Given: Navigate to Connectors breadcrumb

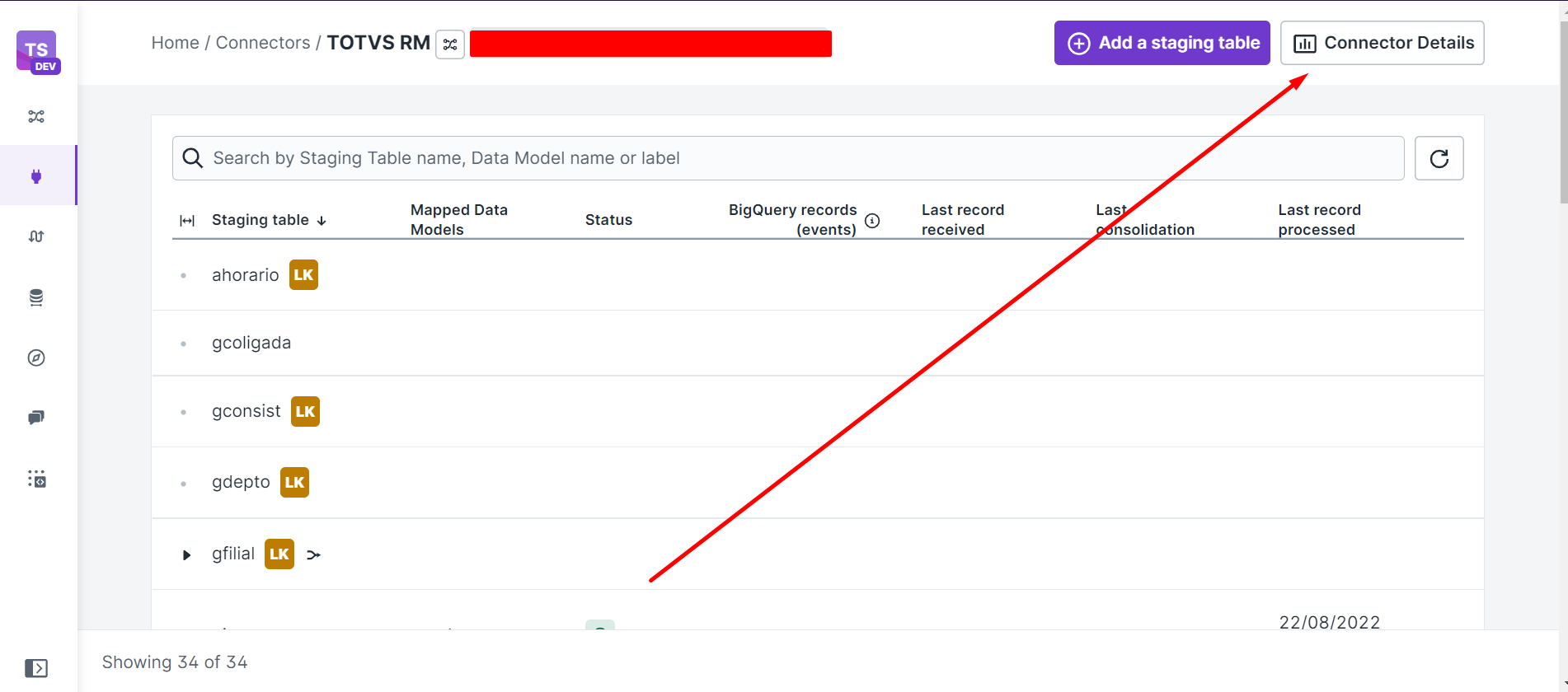Looking at the screenshot, I should coord(263,43).
